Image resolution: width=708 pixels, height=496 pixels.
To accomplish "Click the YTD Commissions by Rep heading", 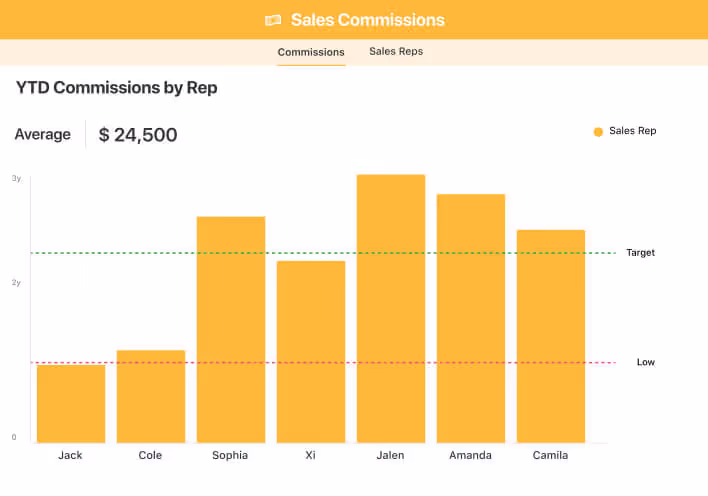I will pyautogui.click(x=116, y=88).
